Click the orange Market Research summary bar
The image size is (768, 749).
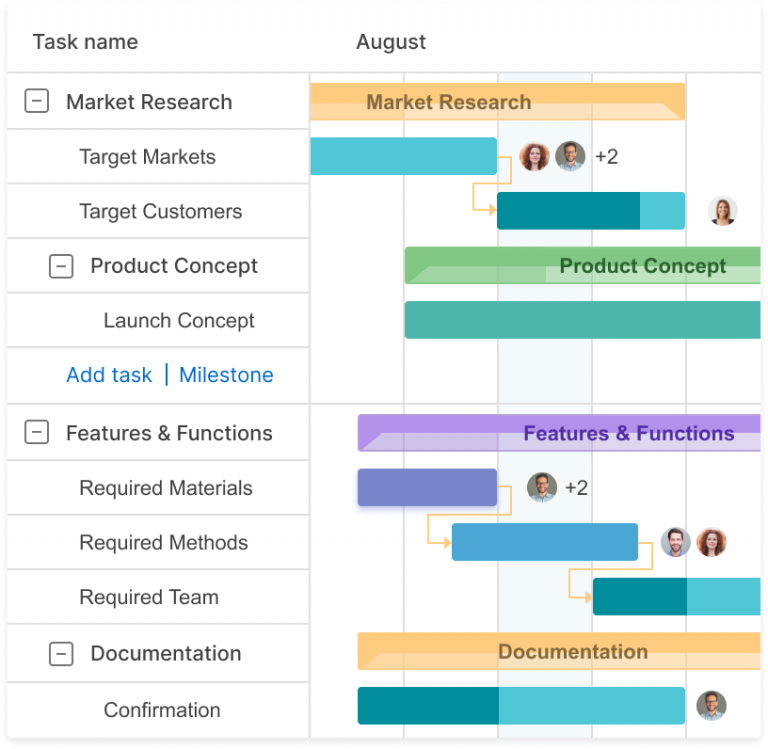click(x=497, y=102)
